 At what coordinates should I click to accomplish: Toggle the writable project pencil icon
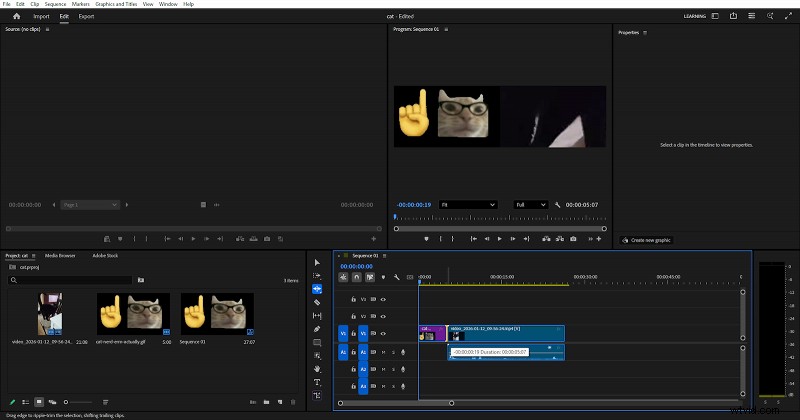point(12,402)
